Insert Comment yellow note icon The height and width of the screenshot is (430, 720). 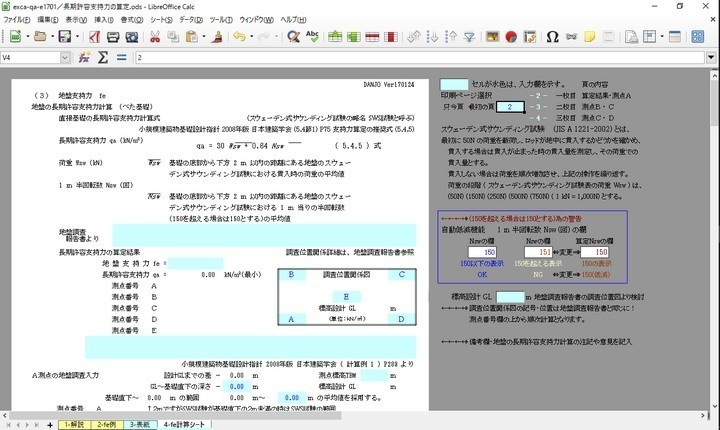pyautogui.click(x=590, y=37)
